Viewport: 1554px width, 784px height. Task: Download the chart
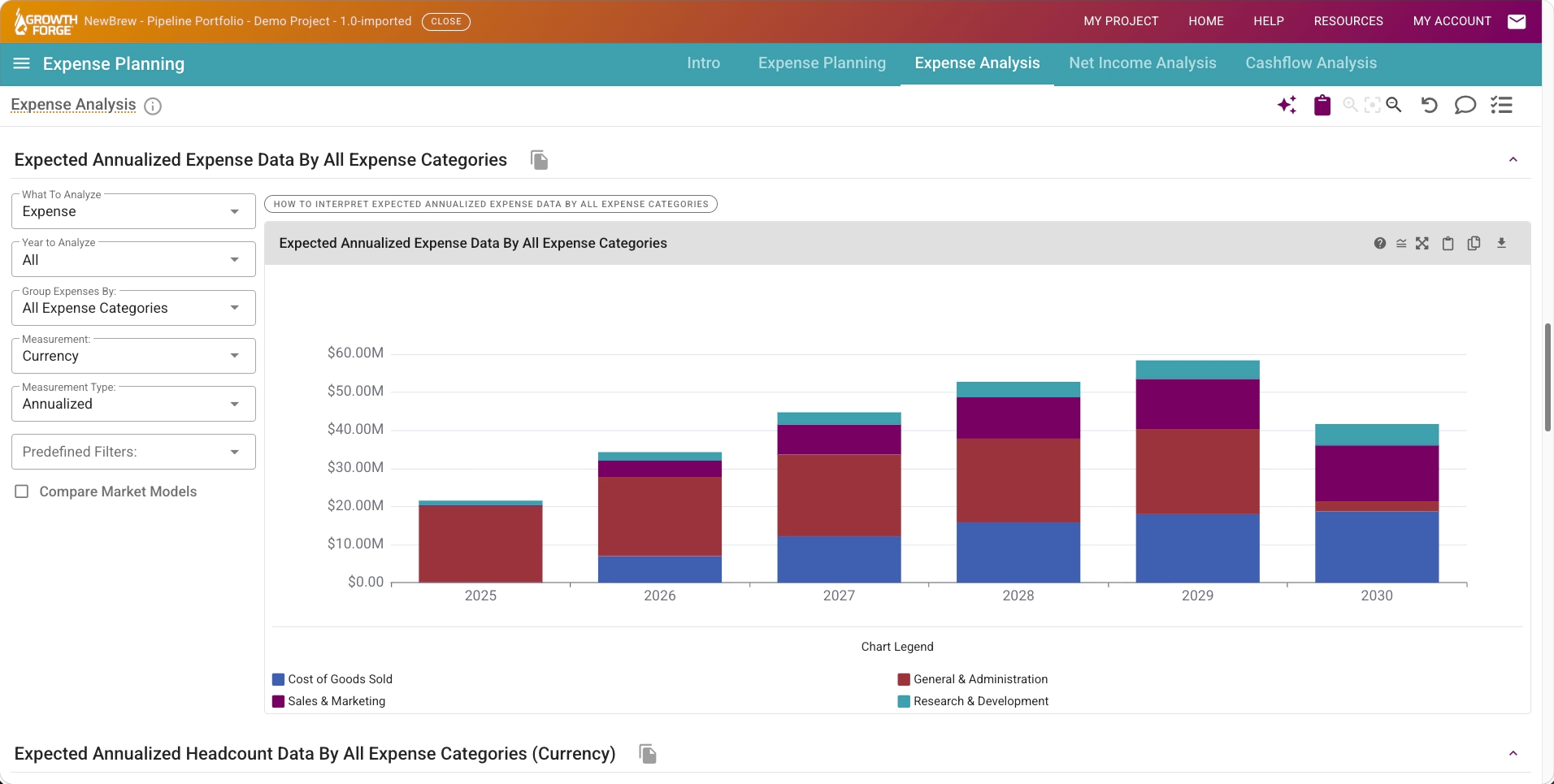tap(1501, 243)
